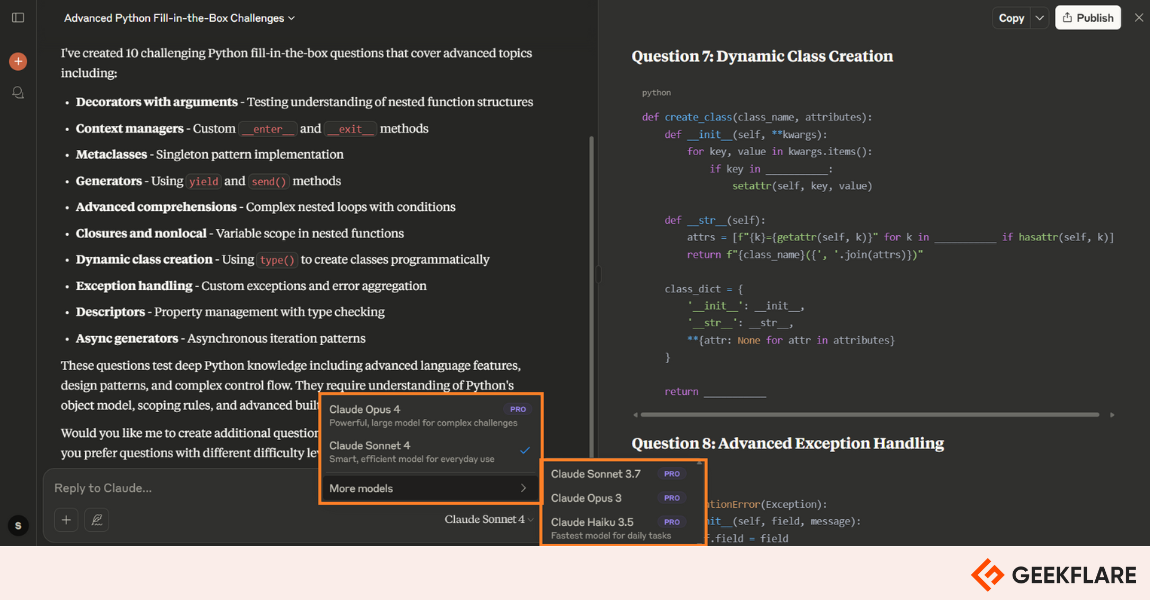The image size is (1150, 600).
Task: Open the user profile avatar labeled S
Action: point(18,525)
